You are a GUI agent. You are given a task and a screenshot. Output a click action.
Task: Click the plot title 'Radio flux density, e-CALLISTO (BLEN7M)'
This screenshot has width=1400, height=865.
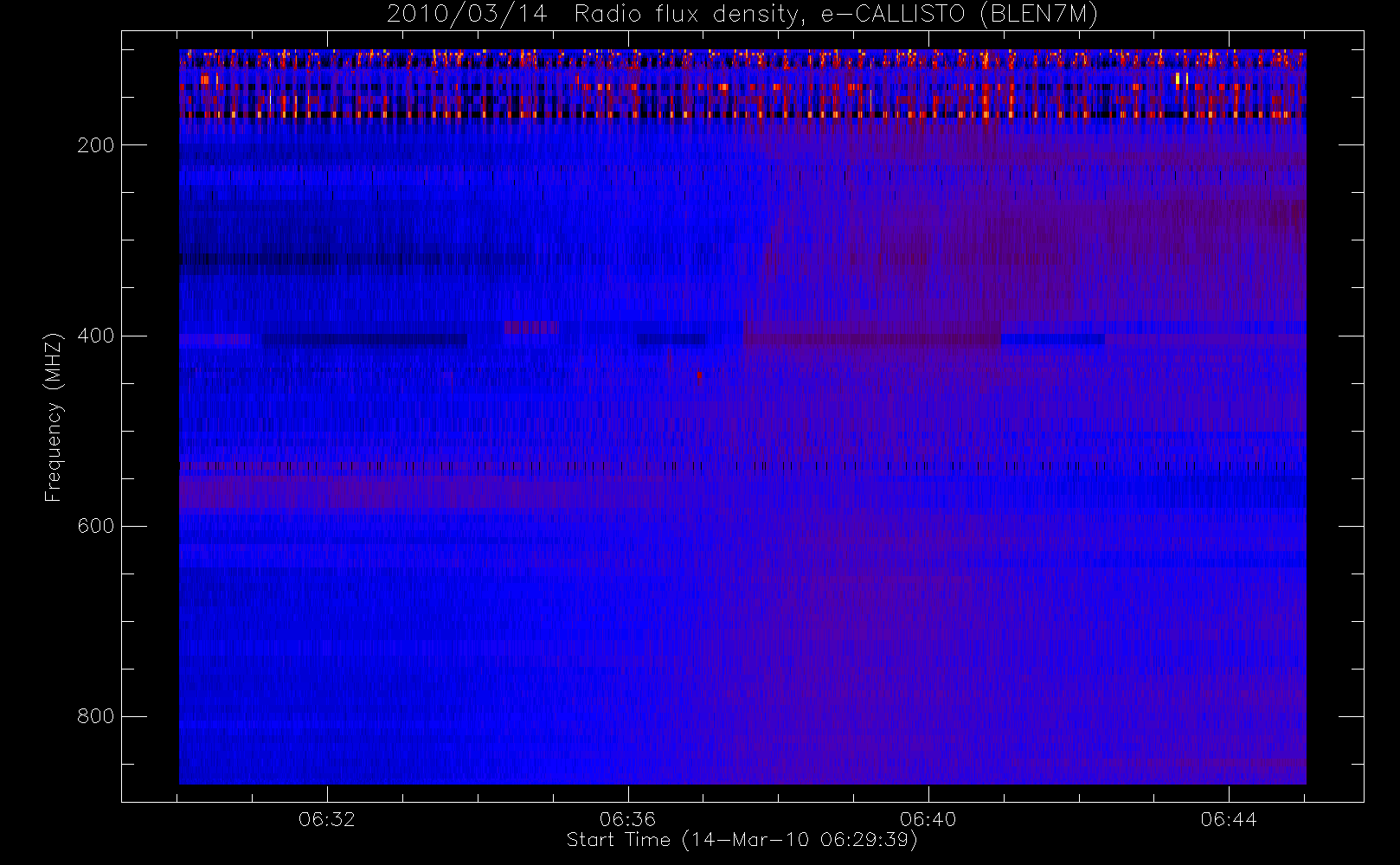coord(836,15)
